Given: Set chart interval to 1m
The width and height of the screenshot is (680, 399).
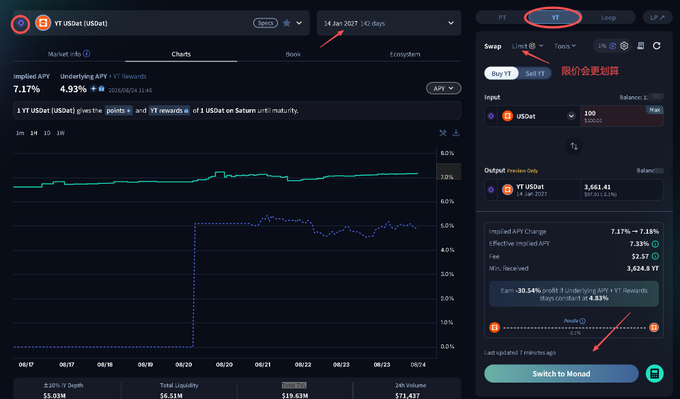Looking at the screenshot, I should click(20, 133).
